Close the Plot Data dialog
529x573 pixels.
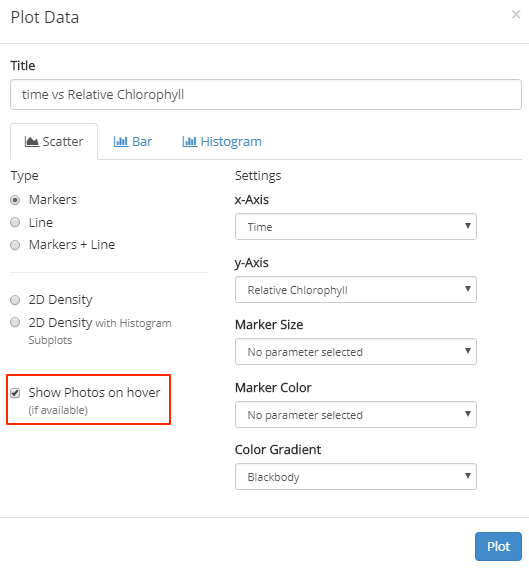[x=516, y=15]
